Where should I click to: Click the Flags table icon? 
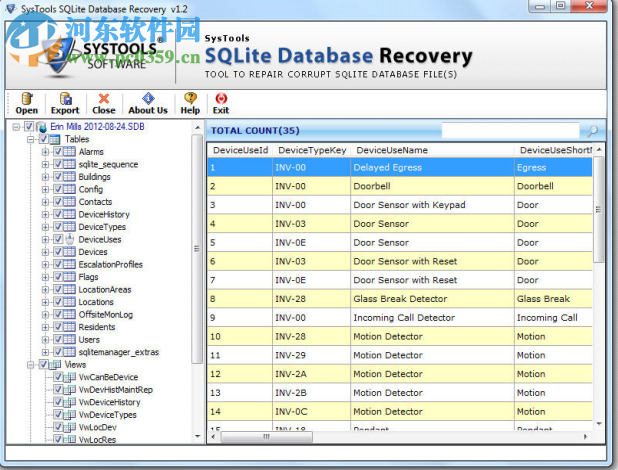(x=69, y=277)
